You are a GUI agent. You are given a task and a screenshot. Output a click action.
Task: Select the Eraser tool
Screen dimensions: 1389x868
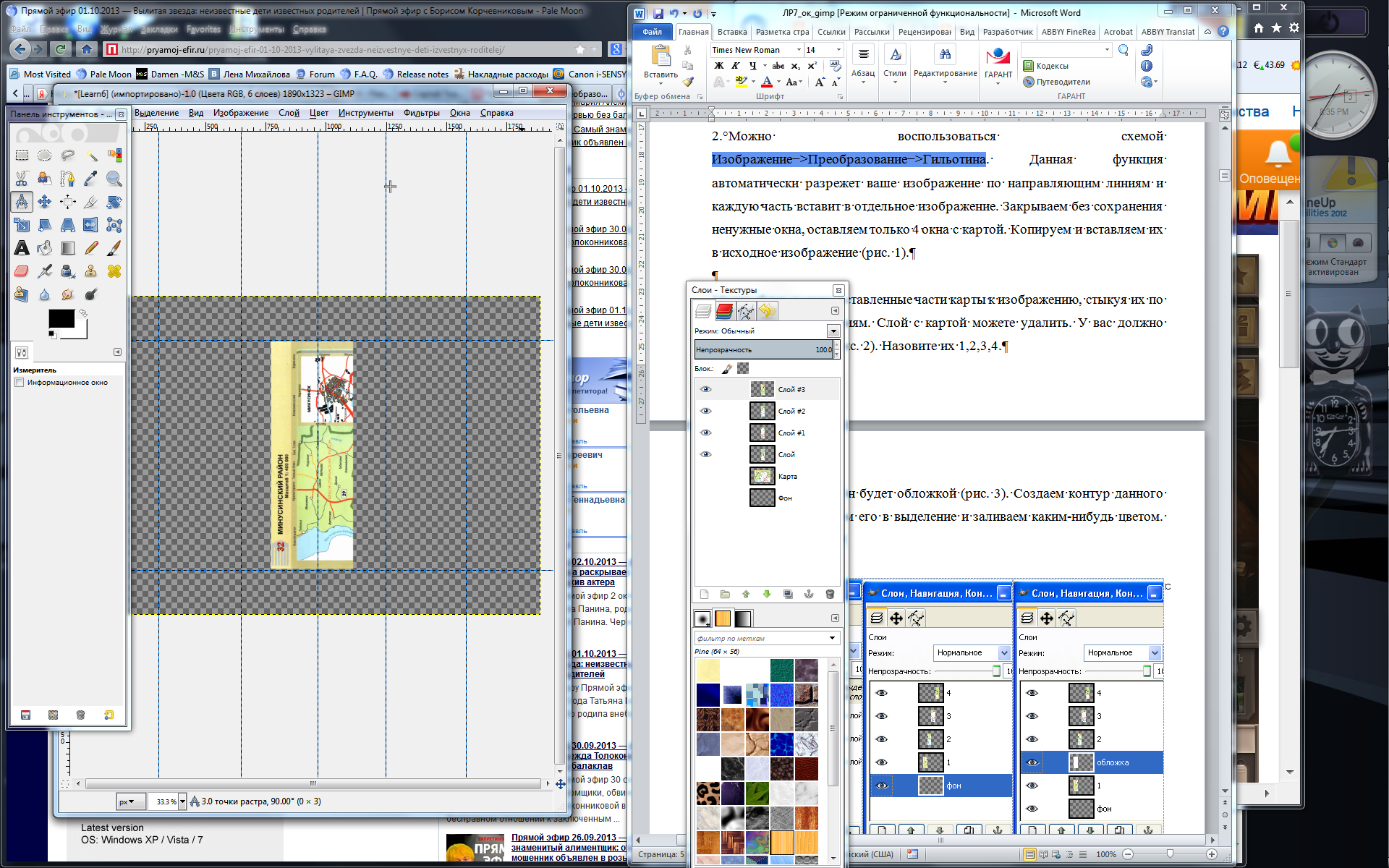pyautogui.click(x=22, y=271)
